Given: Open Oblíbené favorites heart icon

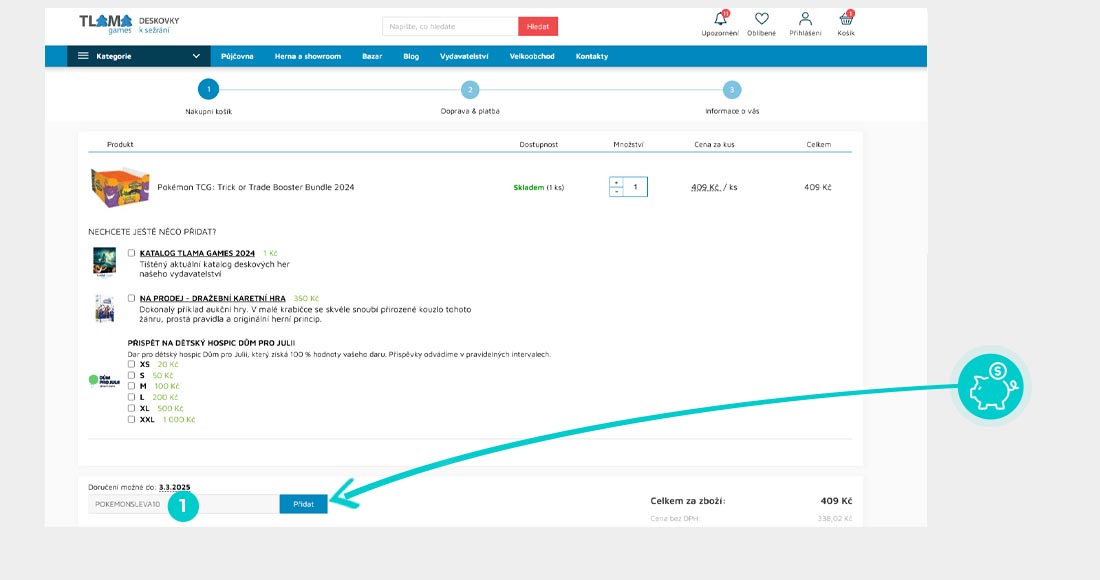Looking at the screenshot, I should click(x=761, y=19).
